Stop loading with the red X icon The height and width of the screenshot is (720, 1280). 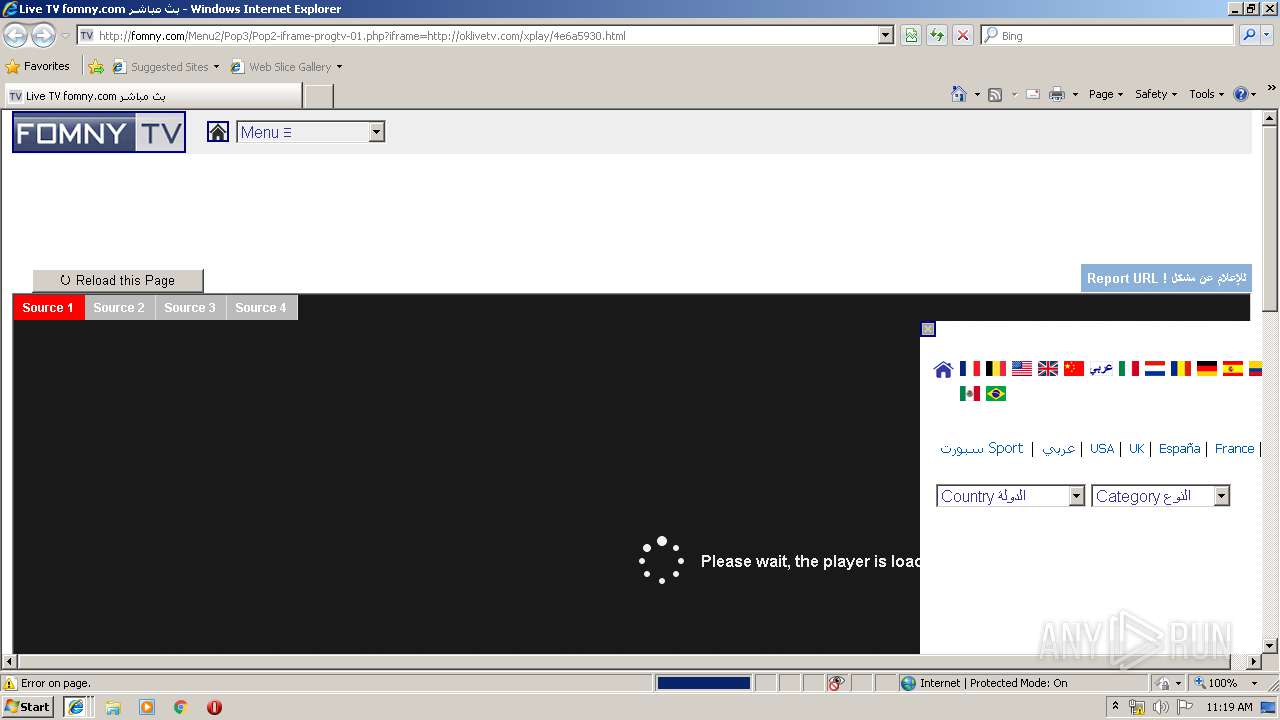963,35
